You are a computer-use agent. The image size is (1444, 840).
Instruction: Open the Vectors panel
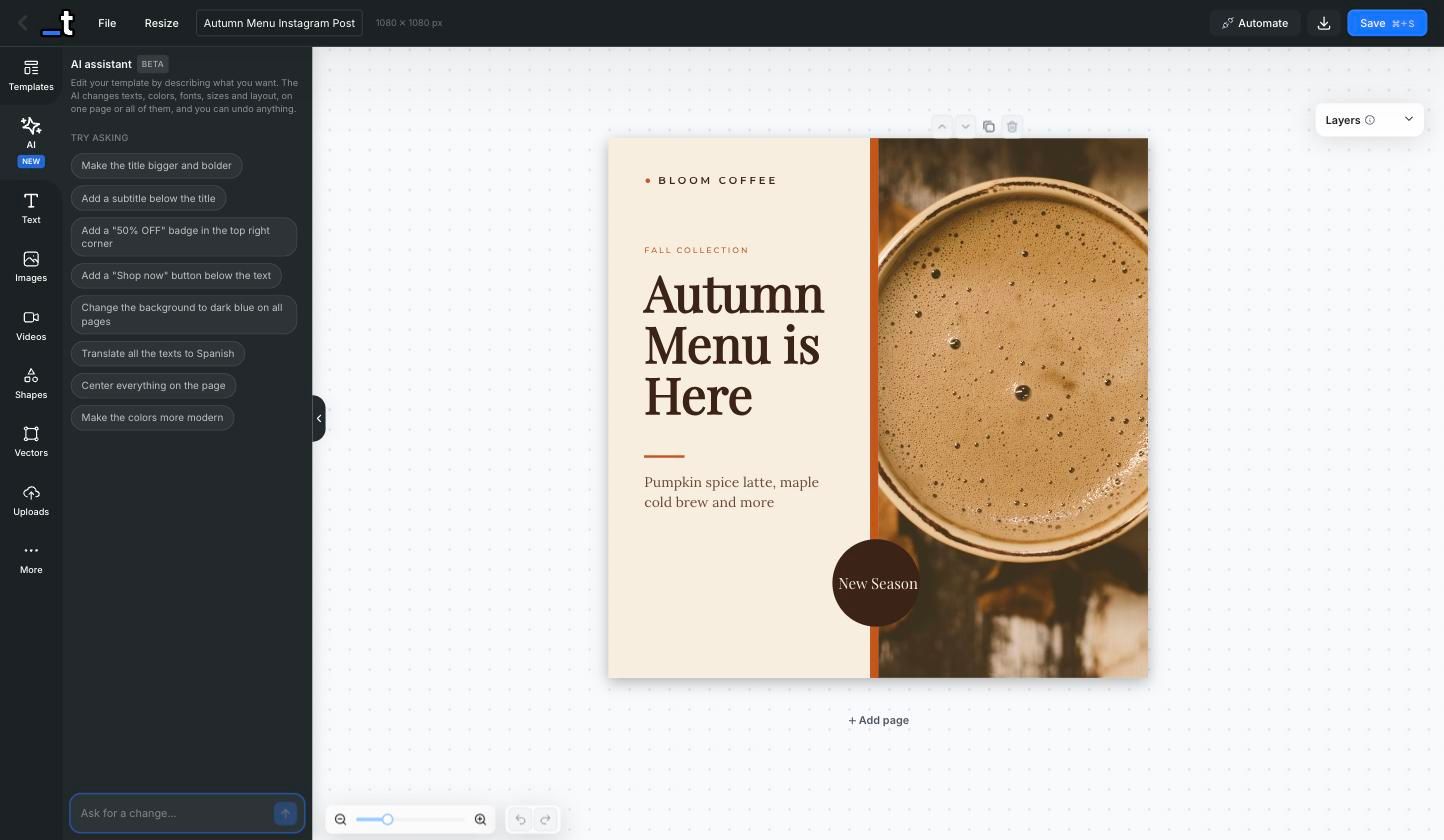tap(31, 441)
